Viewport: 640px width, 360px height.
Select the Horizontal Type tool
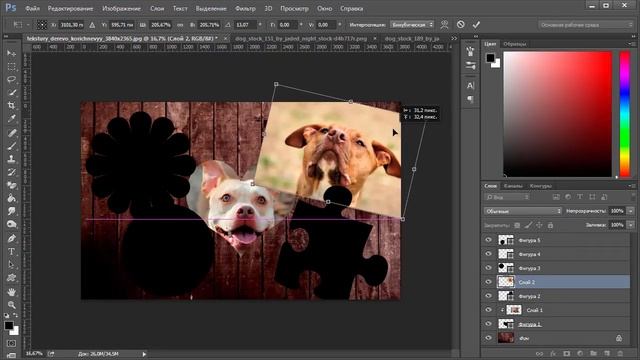11,251
